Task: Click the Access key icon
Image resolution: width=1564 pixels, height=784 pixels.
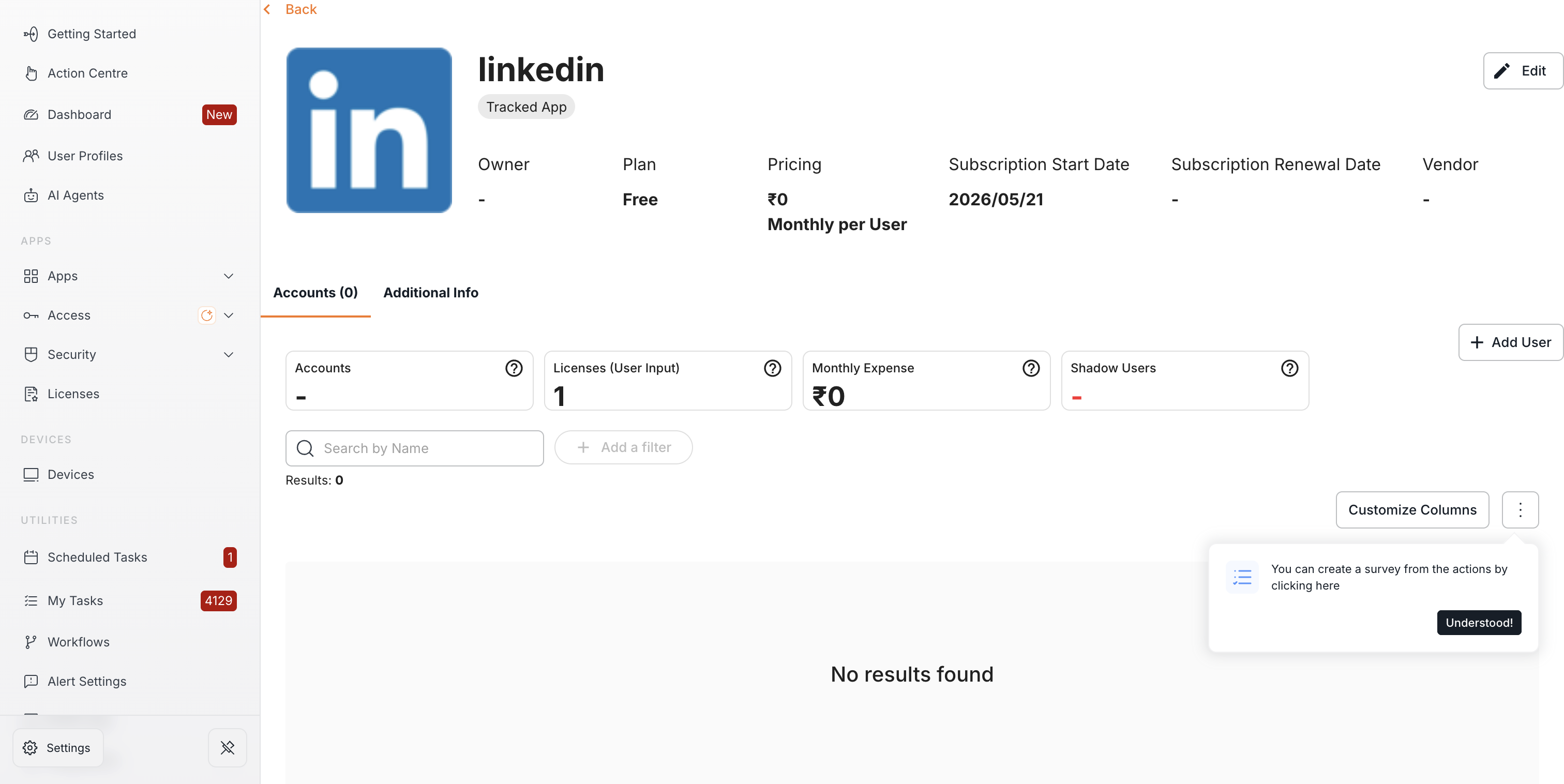Action: click(x=31, y=316)
